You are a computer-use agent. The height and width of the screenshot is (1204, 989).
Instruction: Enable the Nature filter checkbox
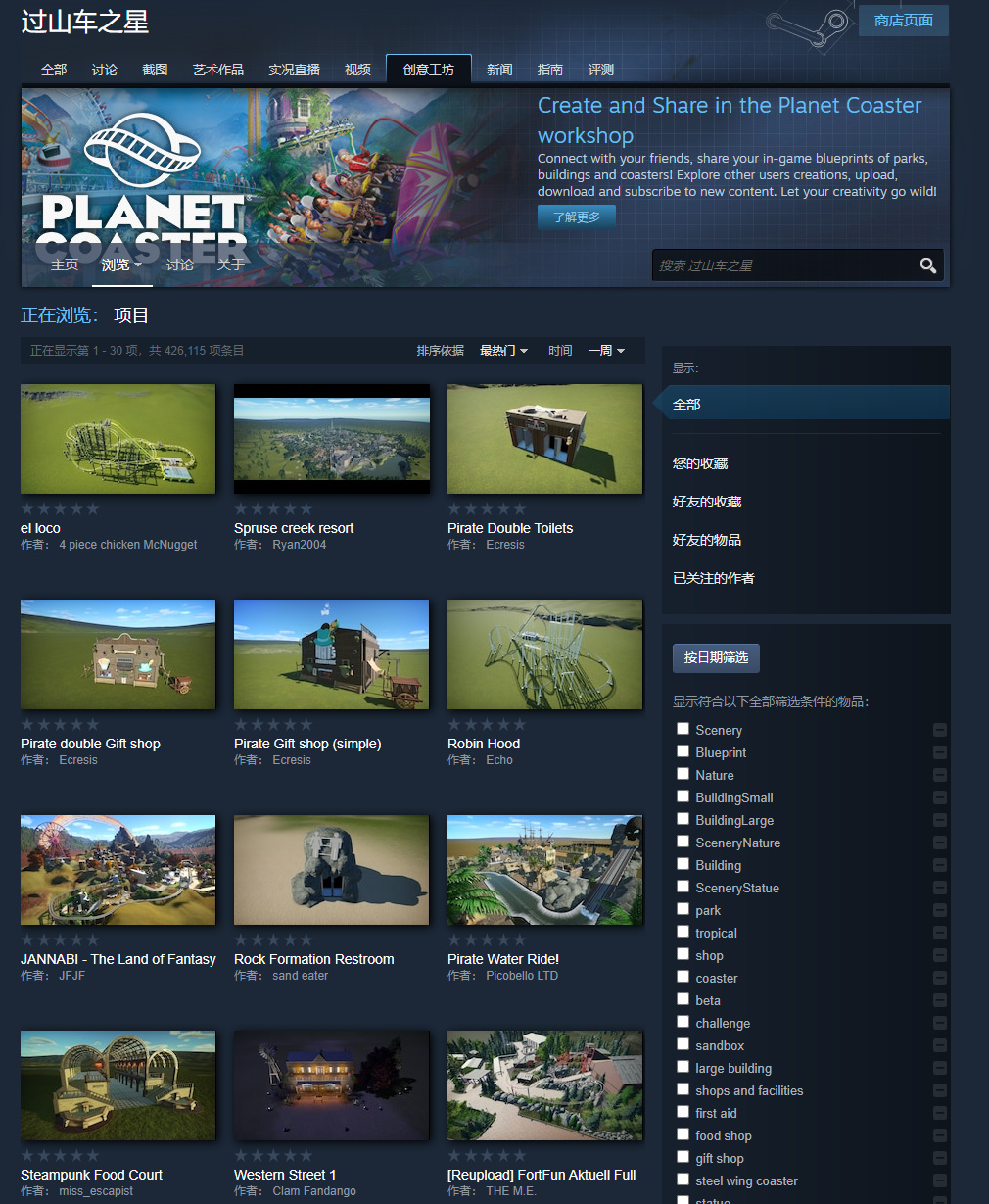683,773
